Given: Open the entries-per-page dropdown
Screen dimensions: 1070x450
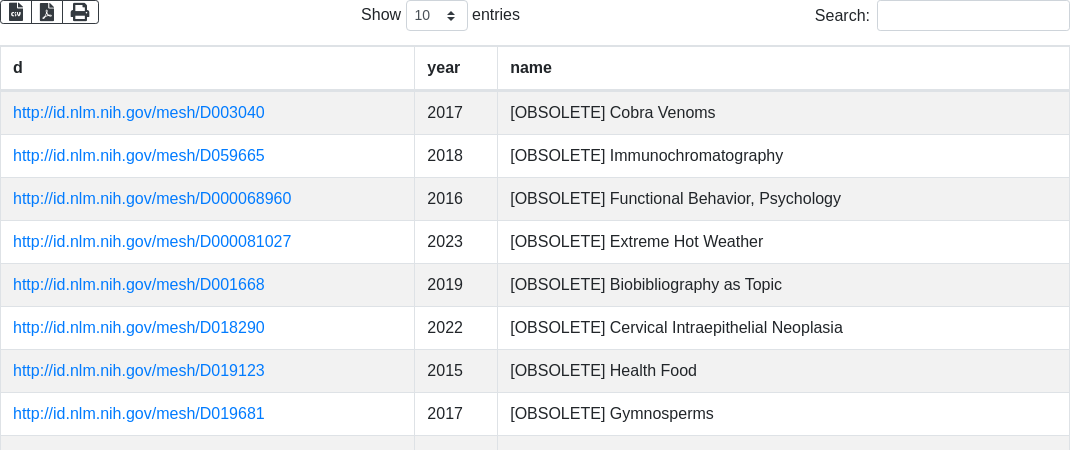Looking at the screenshot, I should (436, 16).
